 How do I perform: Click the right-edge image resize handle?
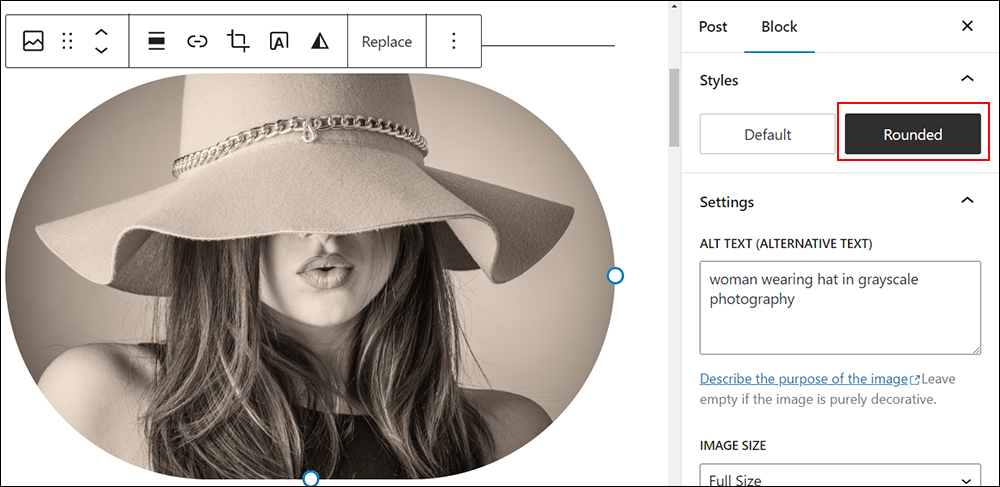(615, 275)
